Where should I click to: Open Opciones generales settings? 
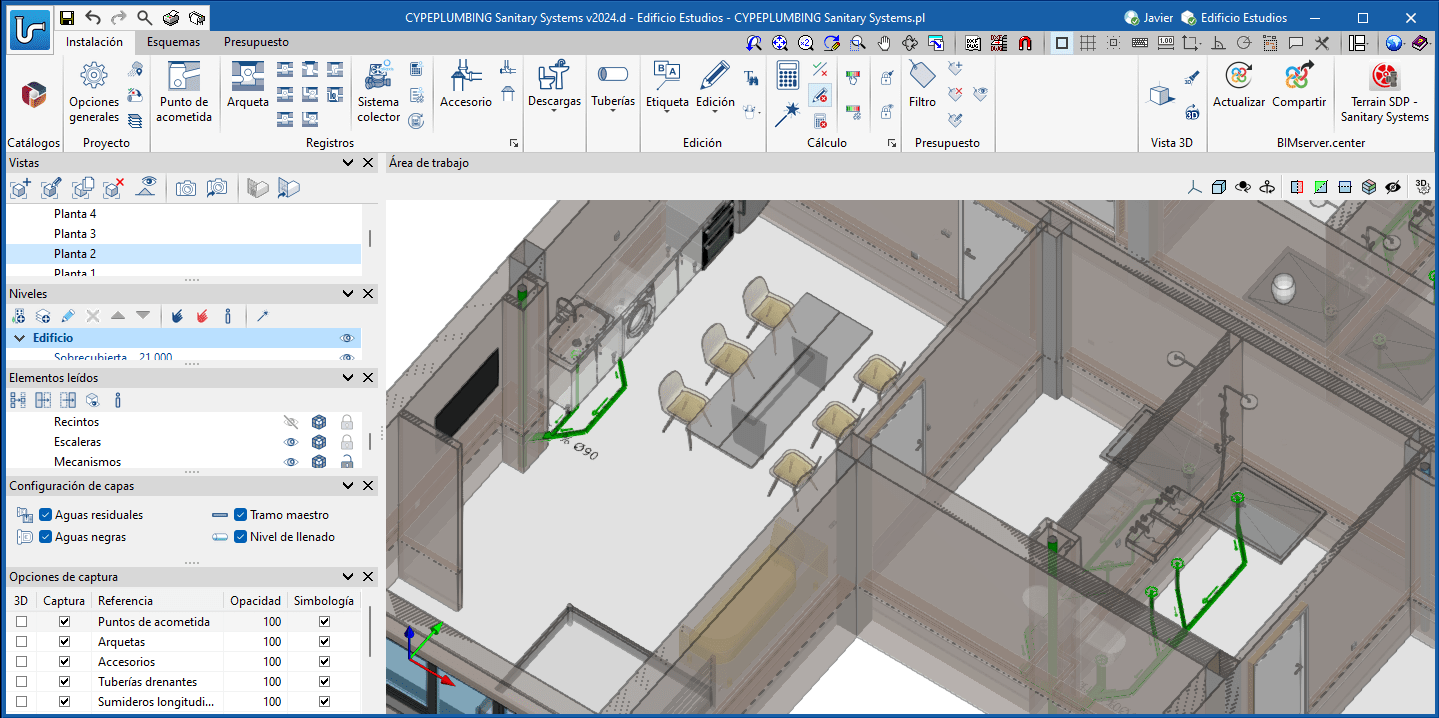pyautogui.click(x=94, y=91)
